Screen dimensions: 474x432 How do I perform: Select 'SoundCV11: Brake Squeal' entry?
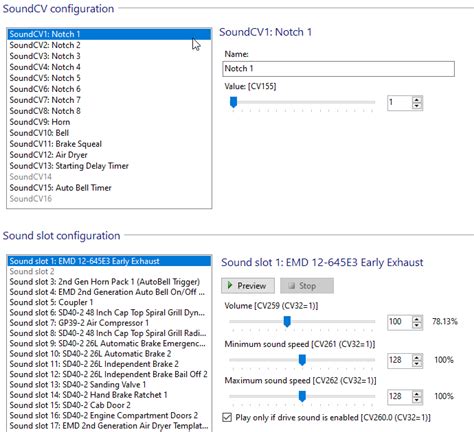[x=109, y=144]
